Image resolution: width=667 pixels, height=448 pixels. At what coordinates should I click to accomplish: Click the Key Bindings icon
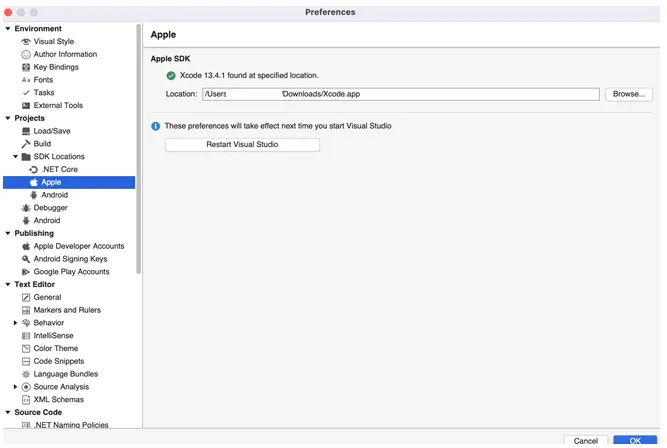26,67
